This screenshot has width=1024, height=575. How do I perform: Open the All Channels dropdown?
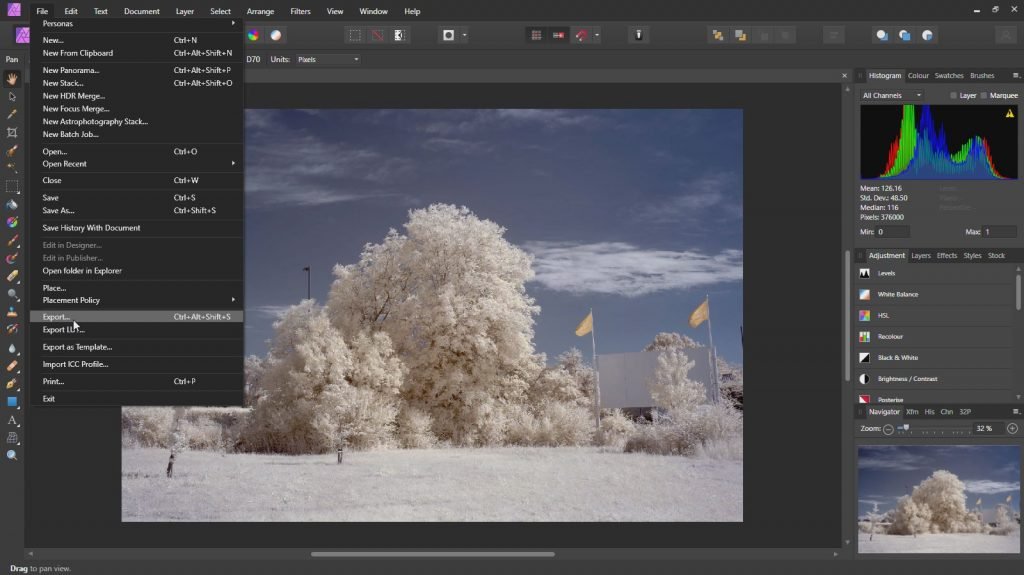click(x=891, y=96)
